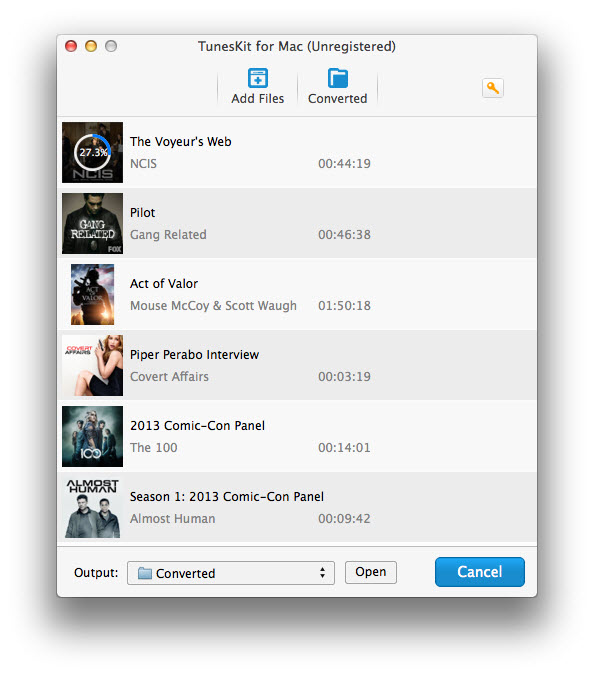Image resolution: width=594 pixels, height=676 pixels.
Task: Select 'Piper Perabo Interview' title
Action: point(194,355)
